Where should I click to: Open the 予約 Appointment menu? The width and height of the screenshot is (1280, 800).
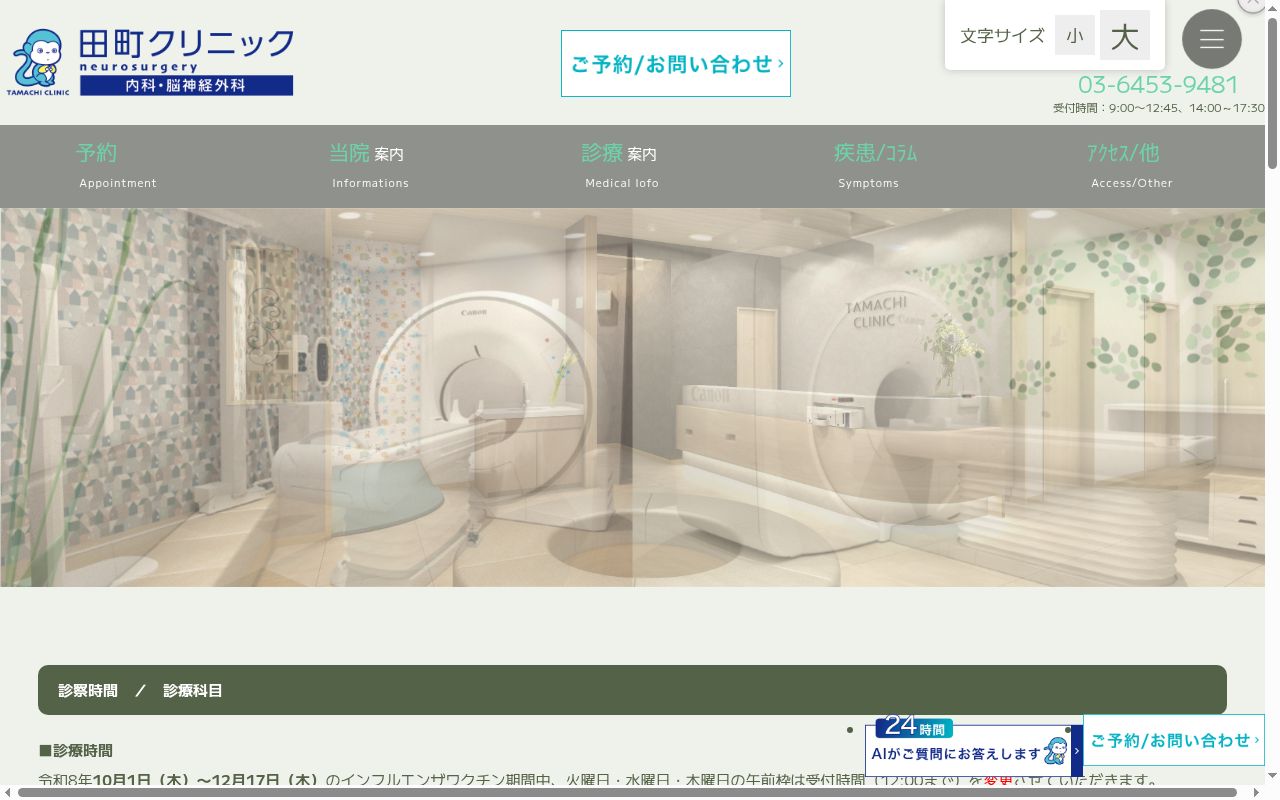pos(117,166)
